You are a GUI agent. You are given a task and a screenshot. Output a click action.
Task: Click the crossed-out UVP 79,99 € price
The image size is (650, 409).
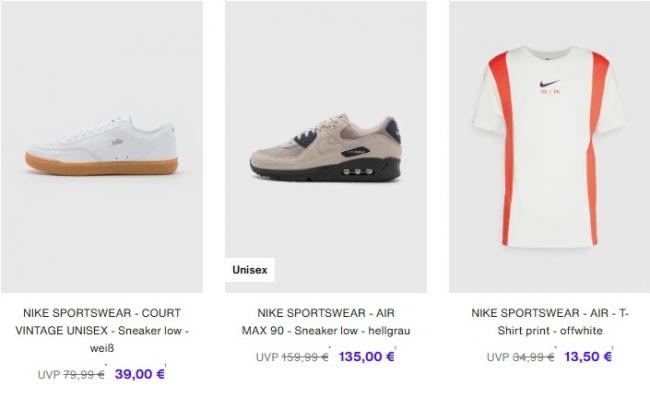[x=71, y=375]
